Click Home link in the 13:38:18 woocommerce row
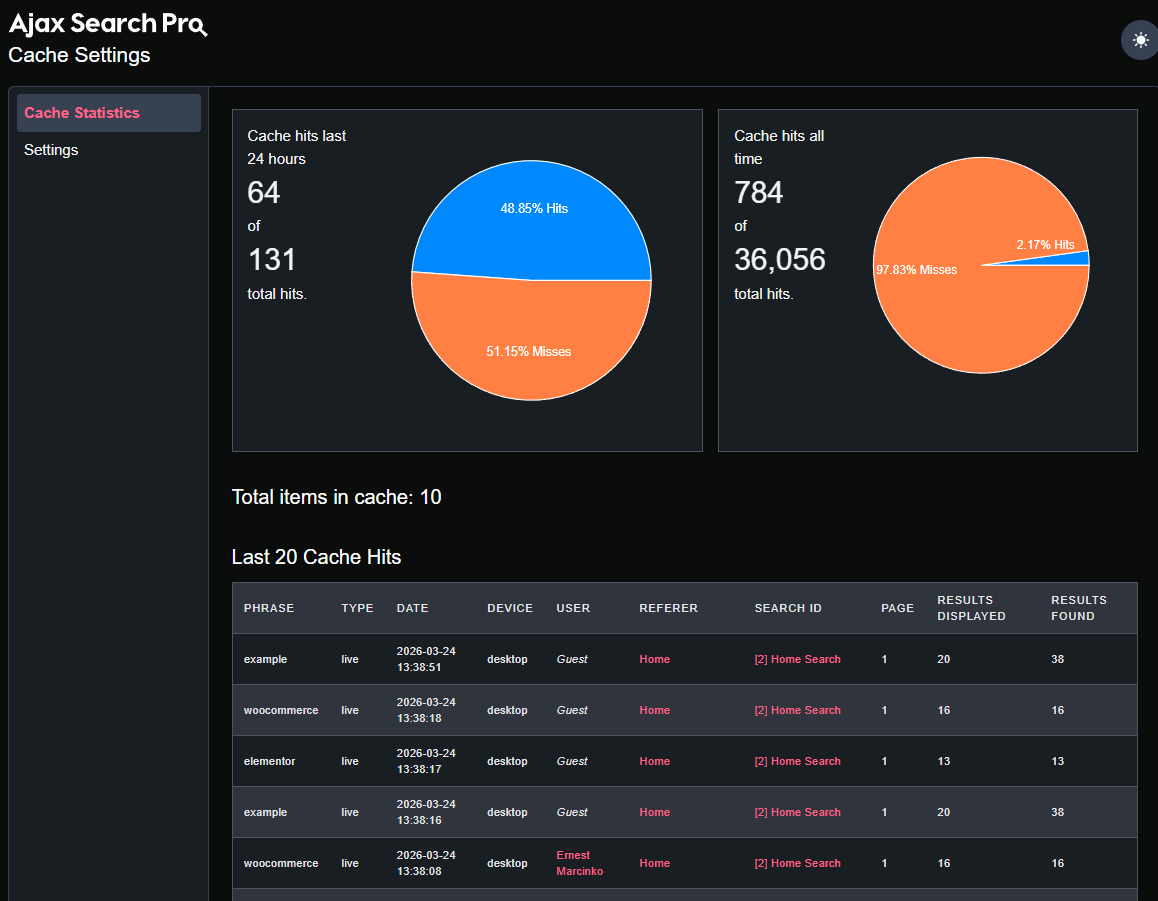 [x=655, y=710]
